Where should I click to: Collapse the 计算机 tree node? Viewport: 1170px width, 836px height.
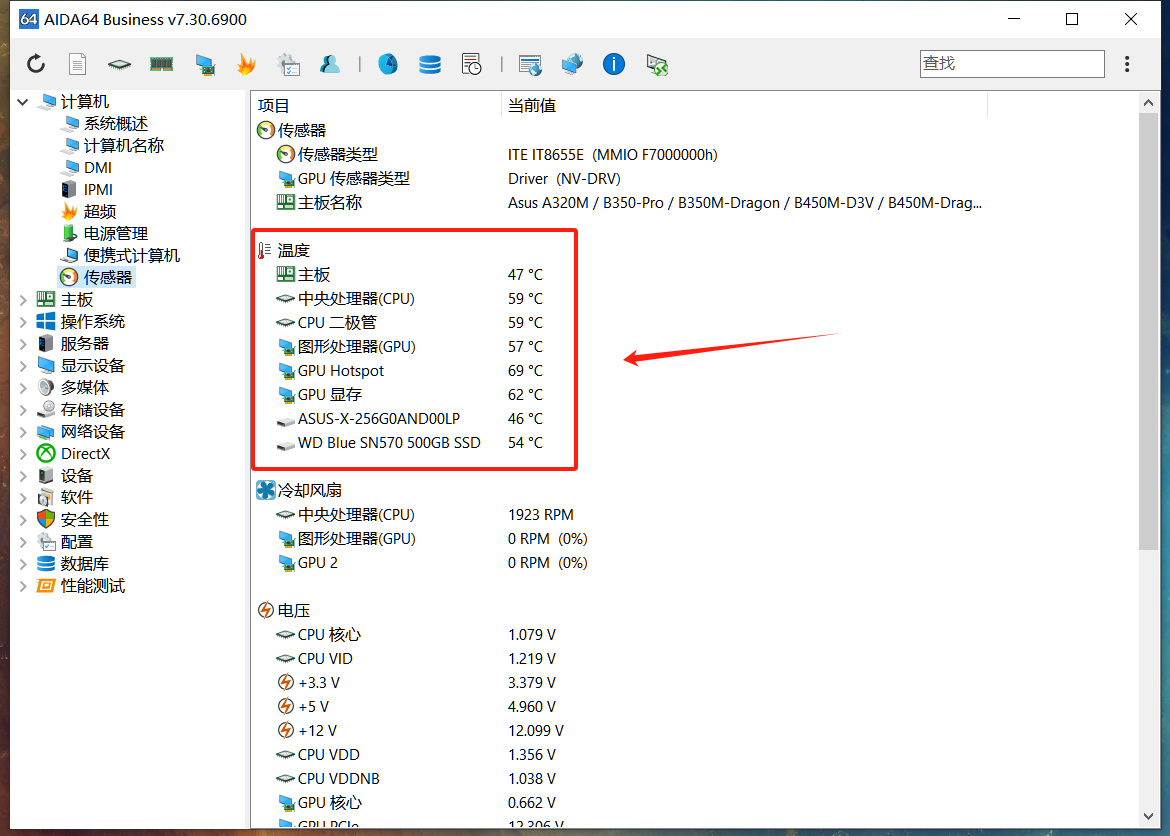pyautogui.click(x=23, y=102)
